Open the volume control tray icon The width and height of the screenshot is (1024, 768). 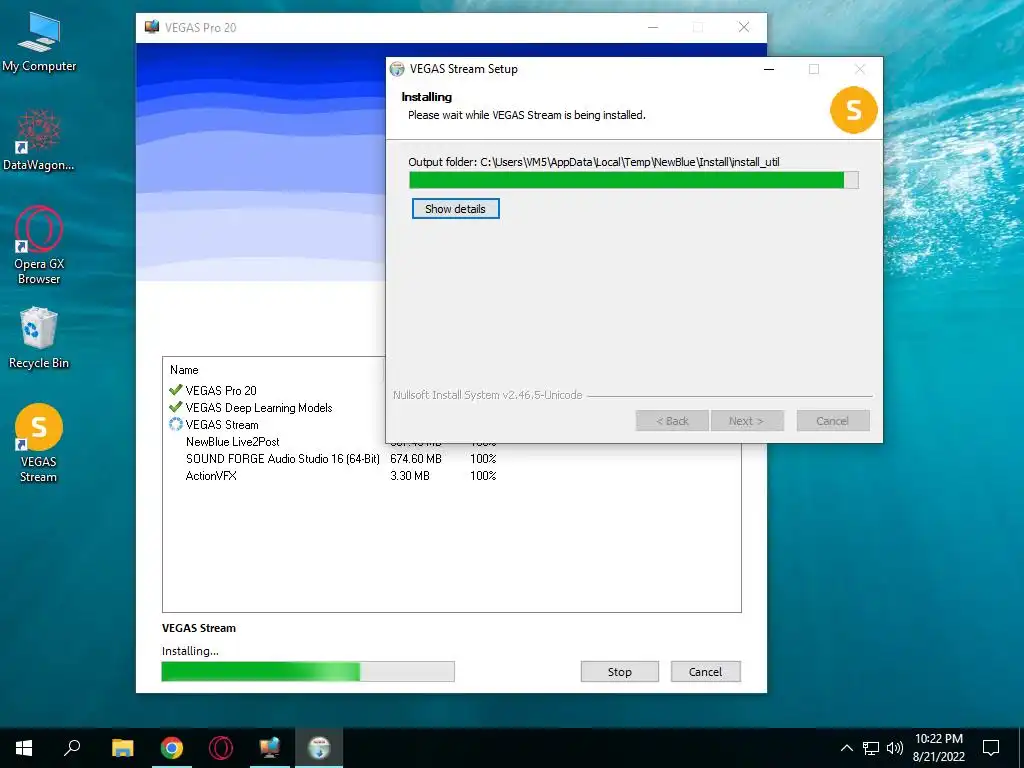tap(895, 748)
